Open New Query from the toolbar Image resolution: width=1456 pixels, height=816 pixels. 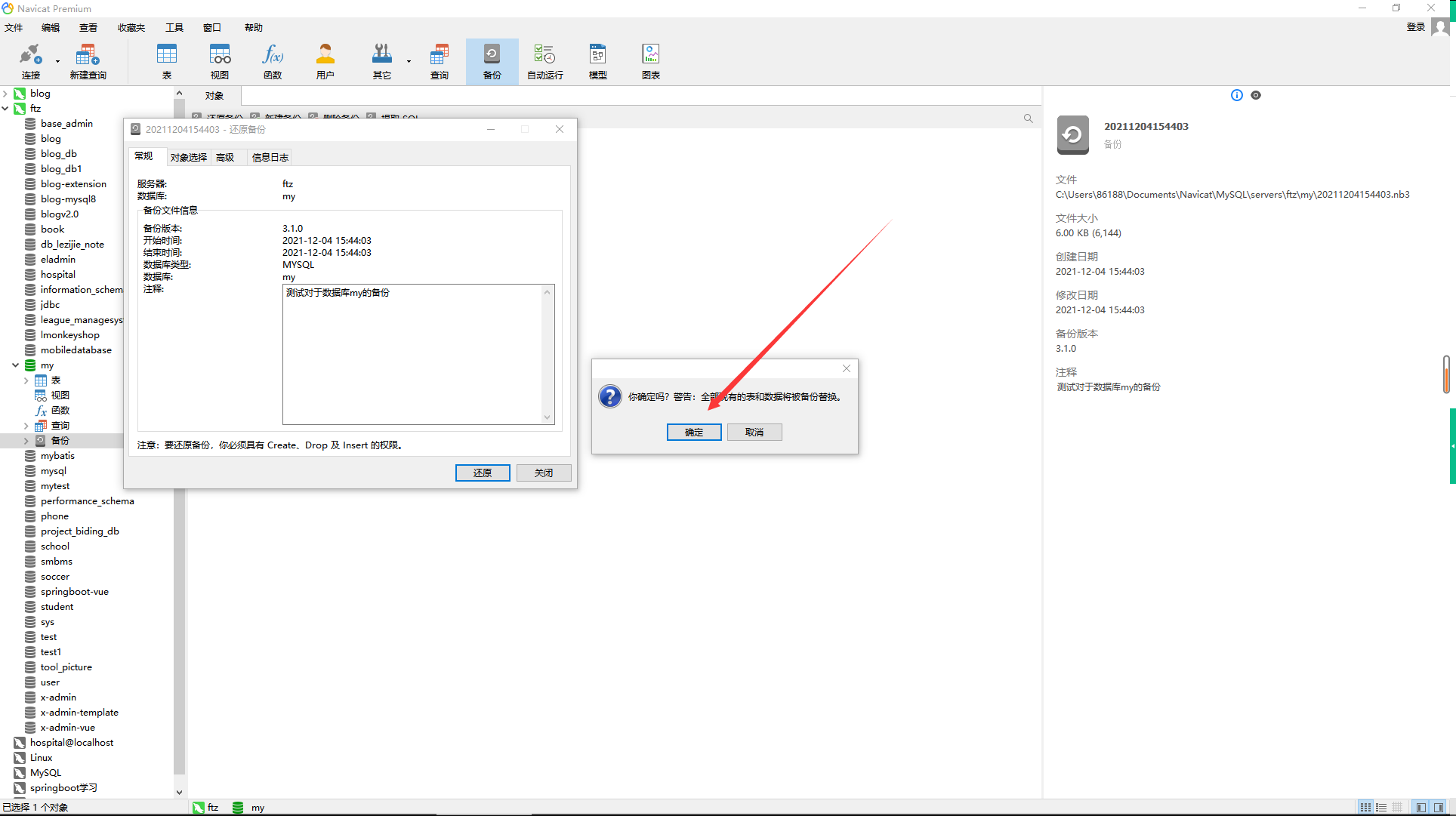point(88,60)
